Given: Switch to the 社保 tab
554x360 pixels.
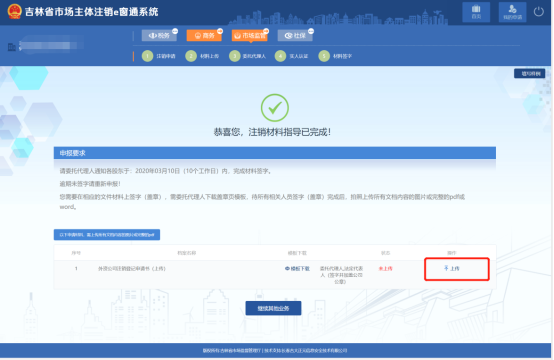Looking at the screenshot, I should (x=295, y=35).
